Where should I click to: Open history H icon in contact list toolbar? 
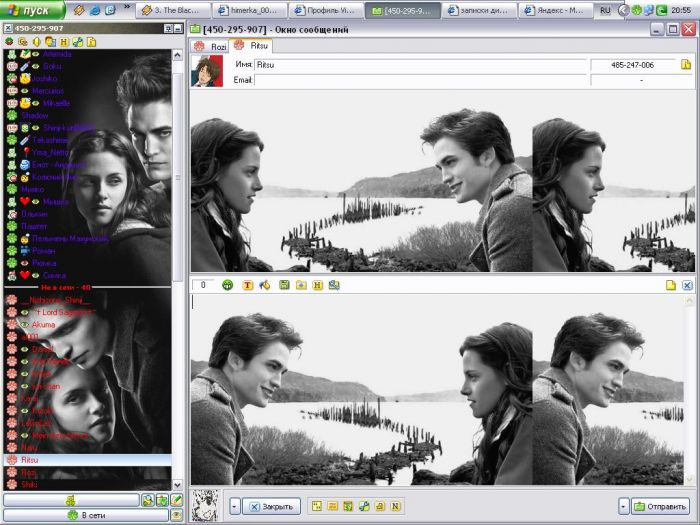click(x=64, y=42)
